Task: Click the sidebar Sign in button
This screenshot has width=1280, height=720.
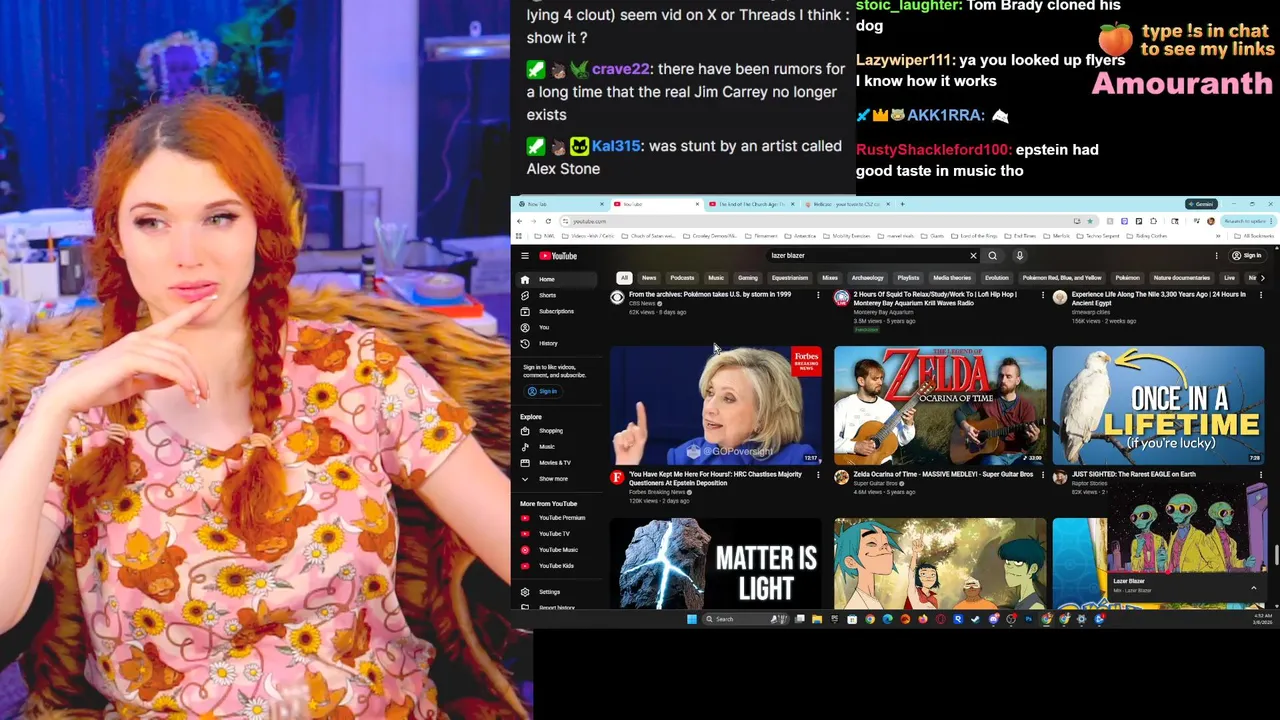Action: 542,391
